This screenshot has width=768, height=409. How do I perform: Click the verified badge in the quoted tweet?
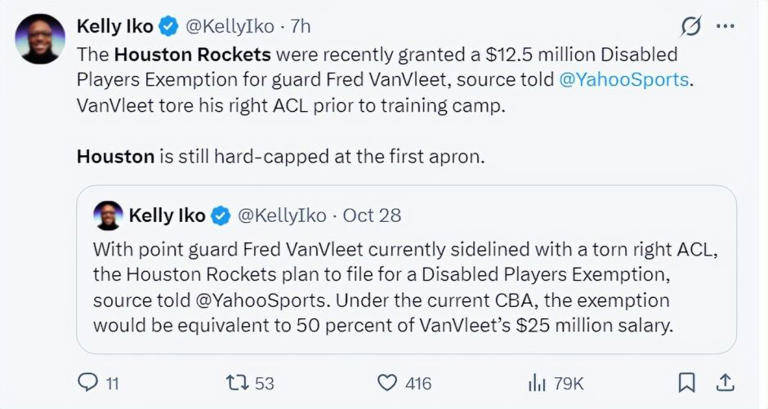point(220,215)
